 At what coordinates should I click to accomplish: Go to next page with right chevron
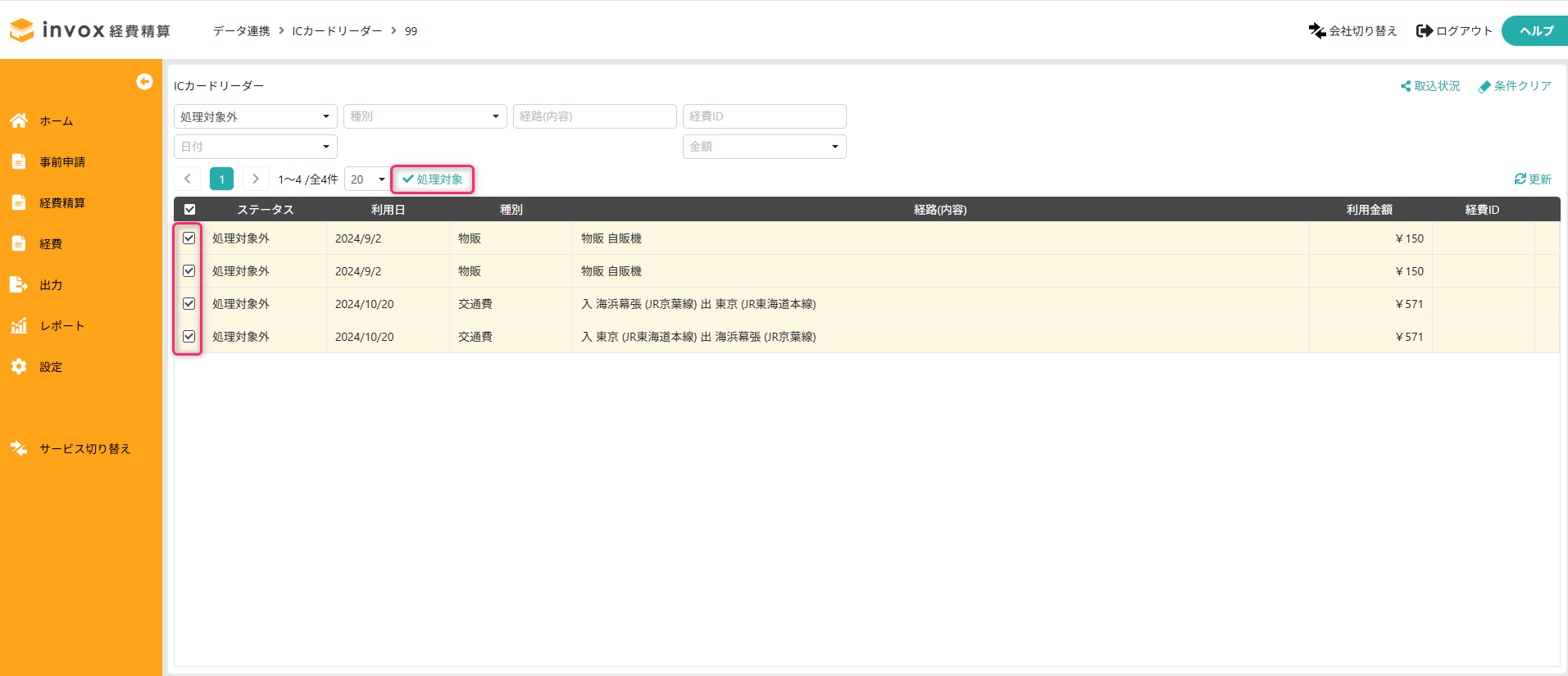pyautogui.click(x=256, y=179)
